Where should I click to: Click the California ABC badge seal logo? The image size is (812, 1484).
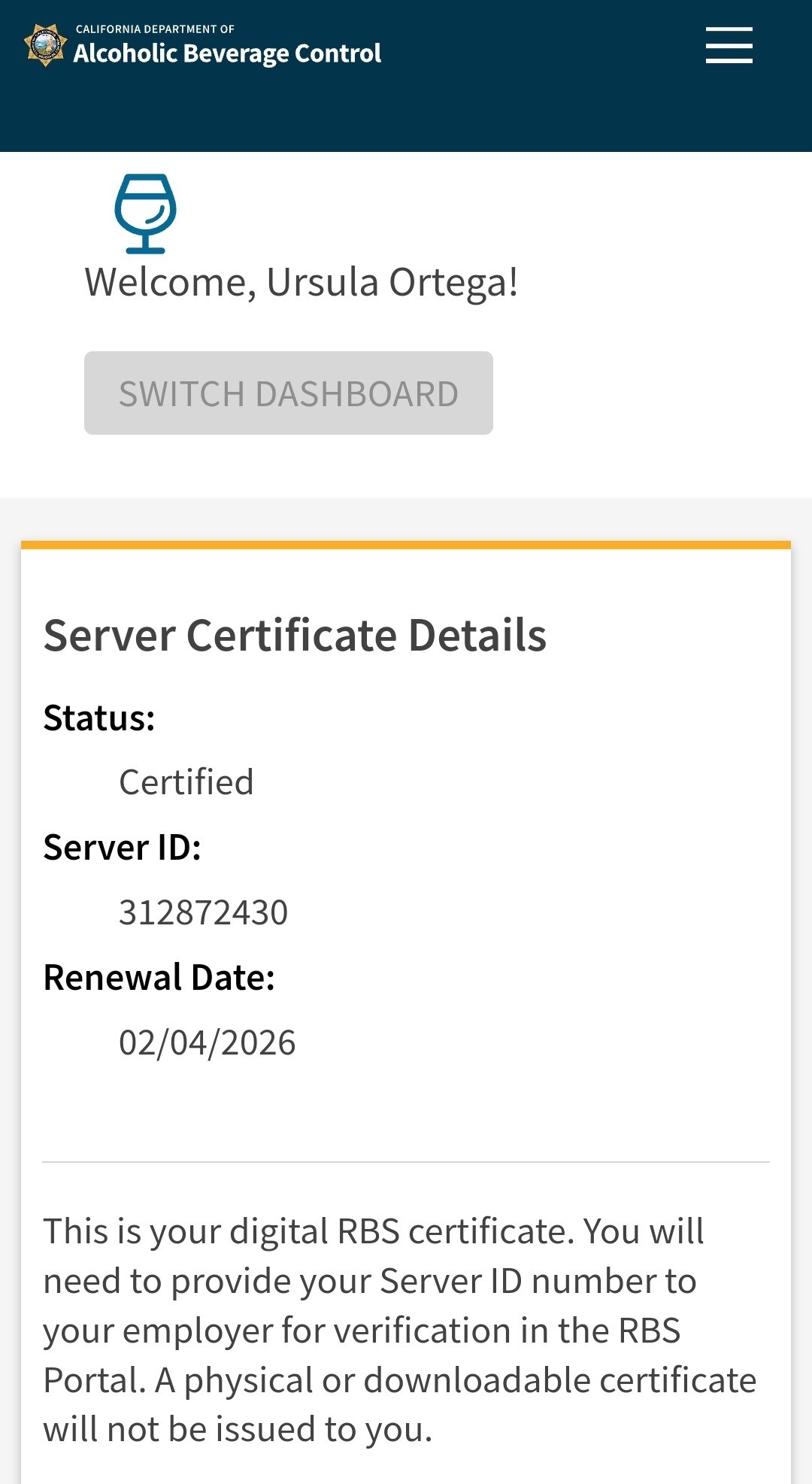click(x=45, y=45)
